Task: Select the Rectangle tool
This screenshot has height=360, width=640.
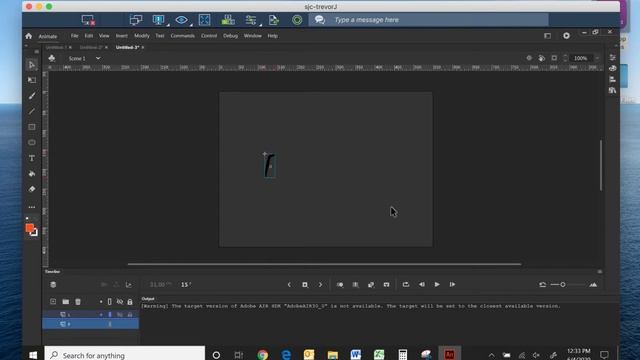Action: pos(32,127)
